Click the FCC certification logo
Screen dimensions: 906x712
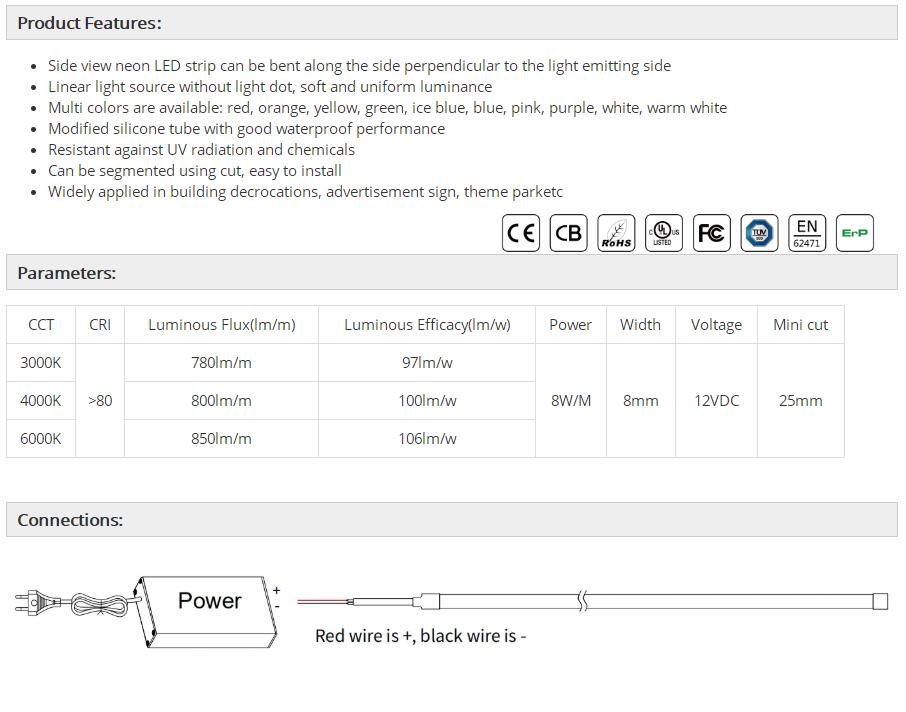711,233
